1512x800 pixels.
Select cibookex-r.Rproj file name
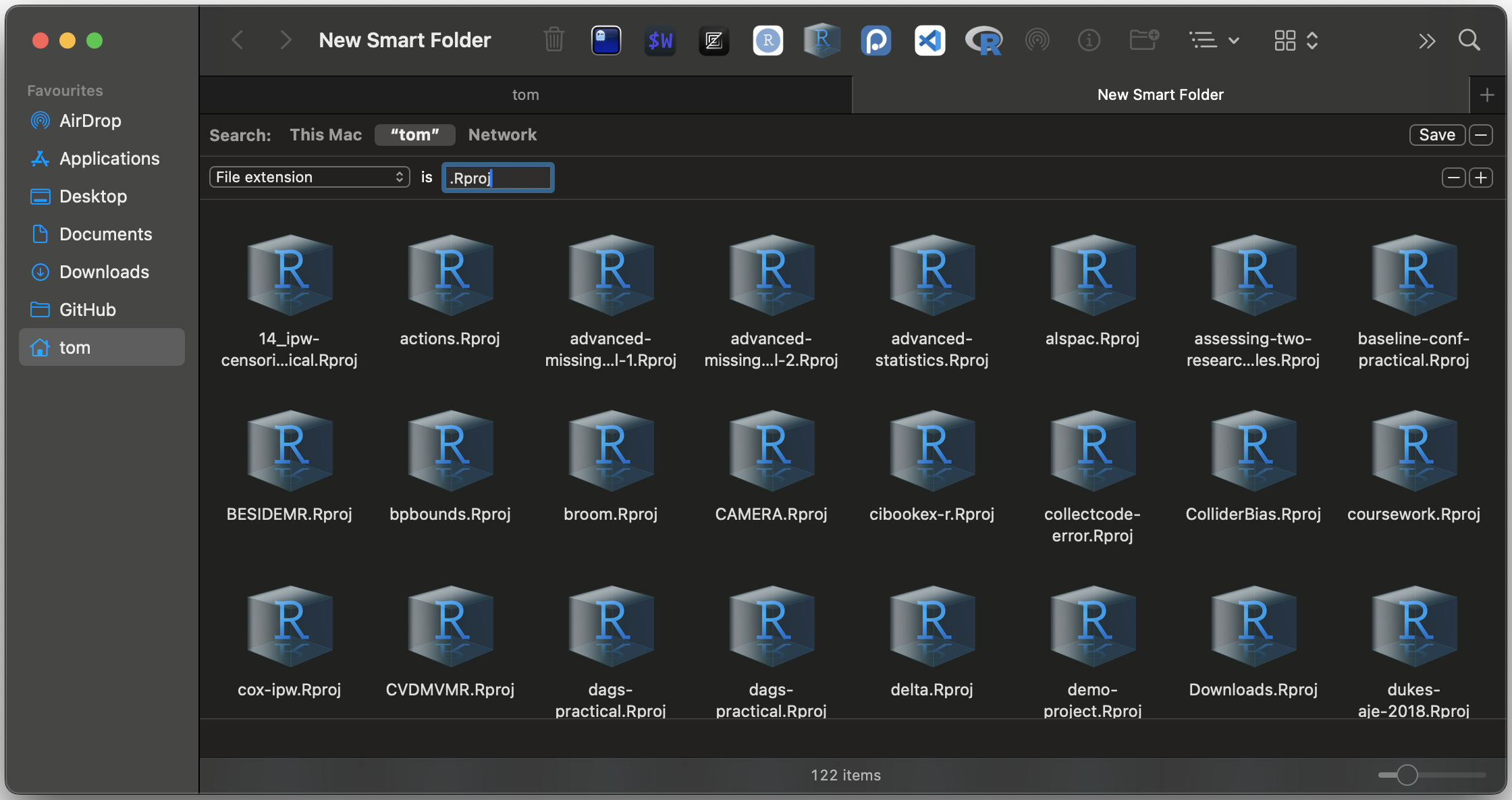pos(932,514)
